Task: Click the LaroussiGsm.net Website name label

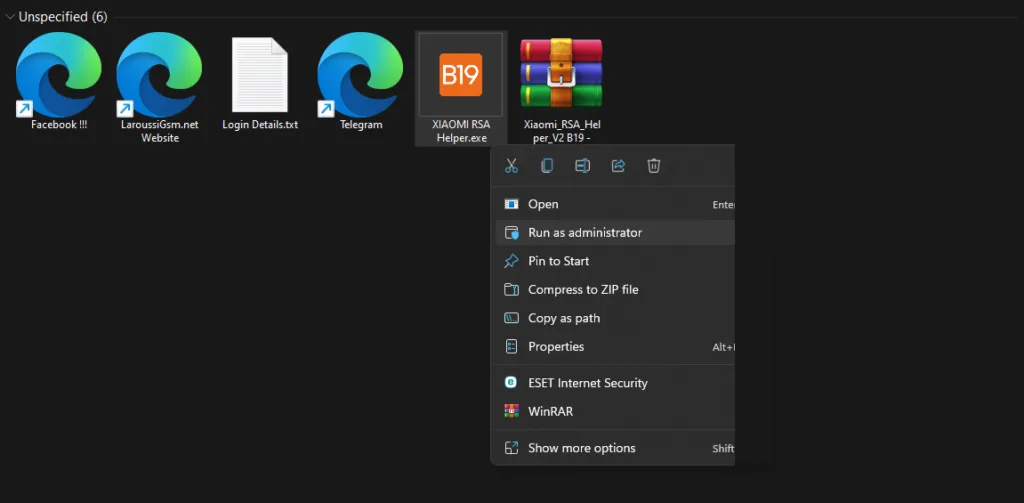Action: (160, 131)
